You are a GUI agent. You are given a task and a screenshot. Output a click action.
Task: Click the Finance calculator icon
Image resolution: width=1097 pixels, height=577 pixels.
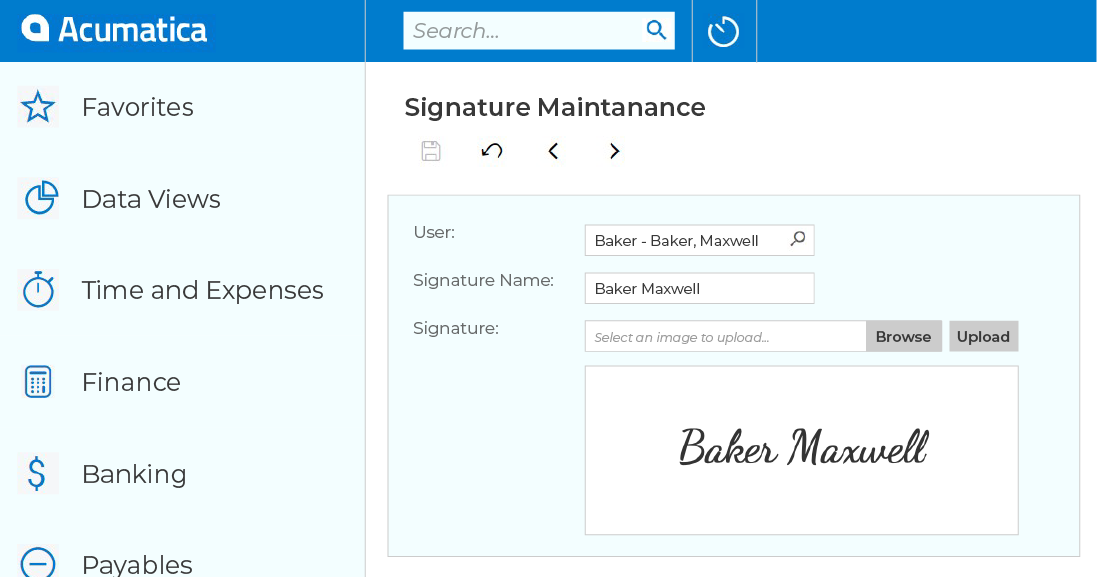37,381
